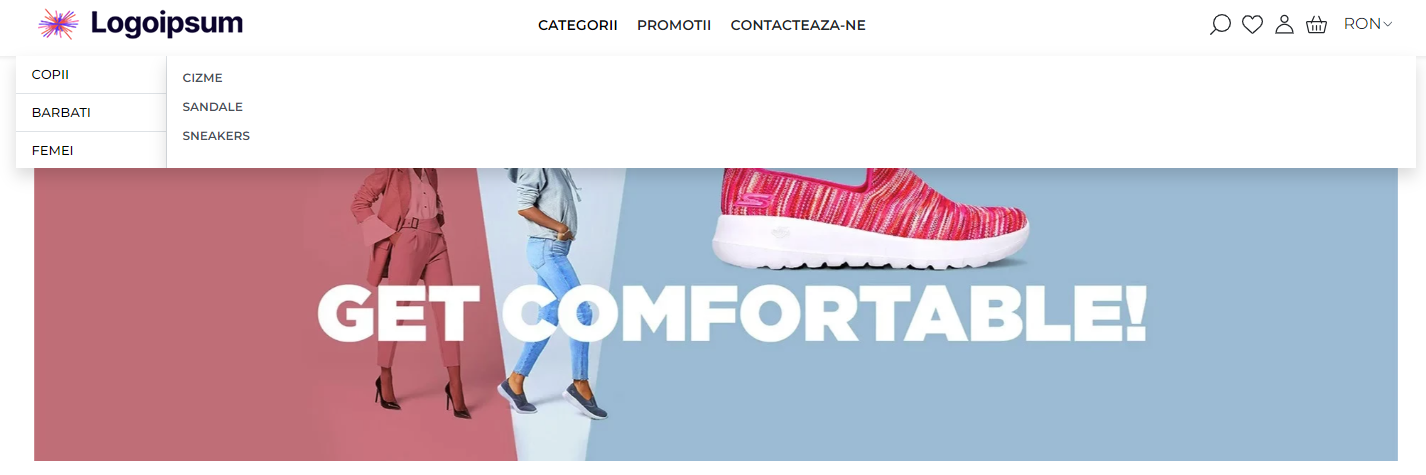Select the COPII category

[x=91, y=75]
